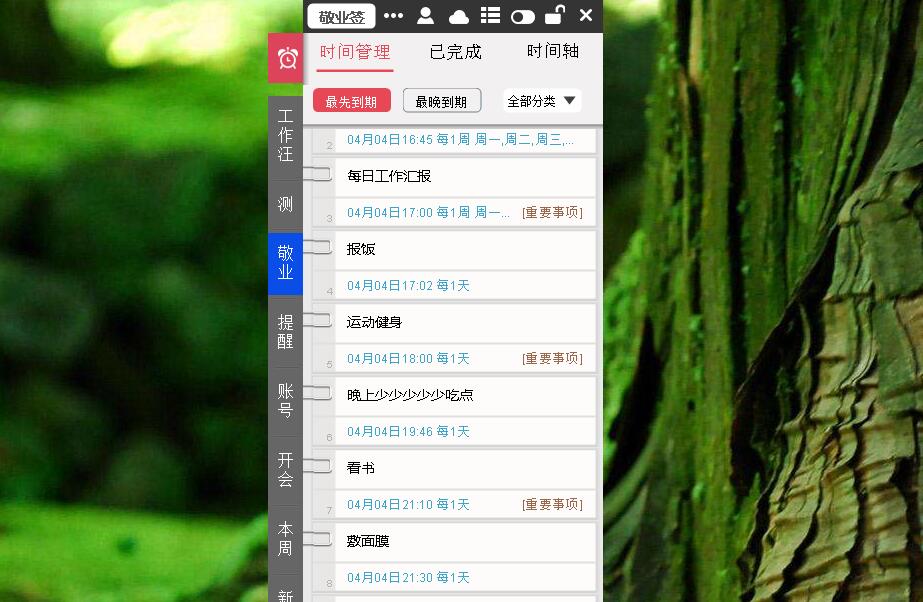Click the cloud sync icon
The image size is (923, 602).
[x=459, y=17]
